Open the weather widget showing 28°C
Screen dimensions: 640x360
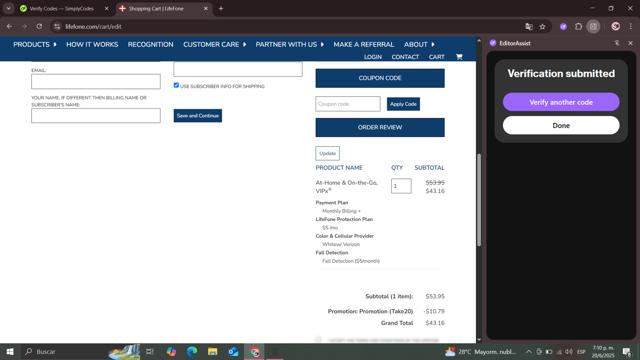tap(480, 351)
